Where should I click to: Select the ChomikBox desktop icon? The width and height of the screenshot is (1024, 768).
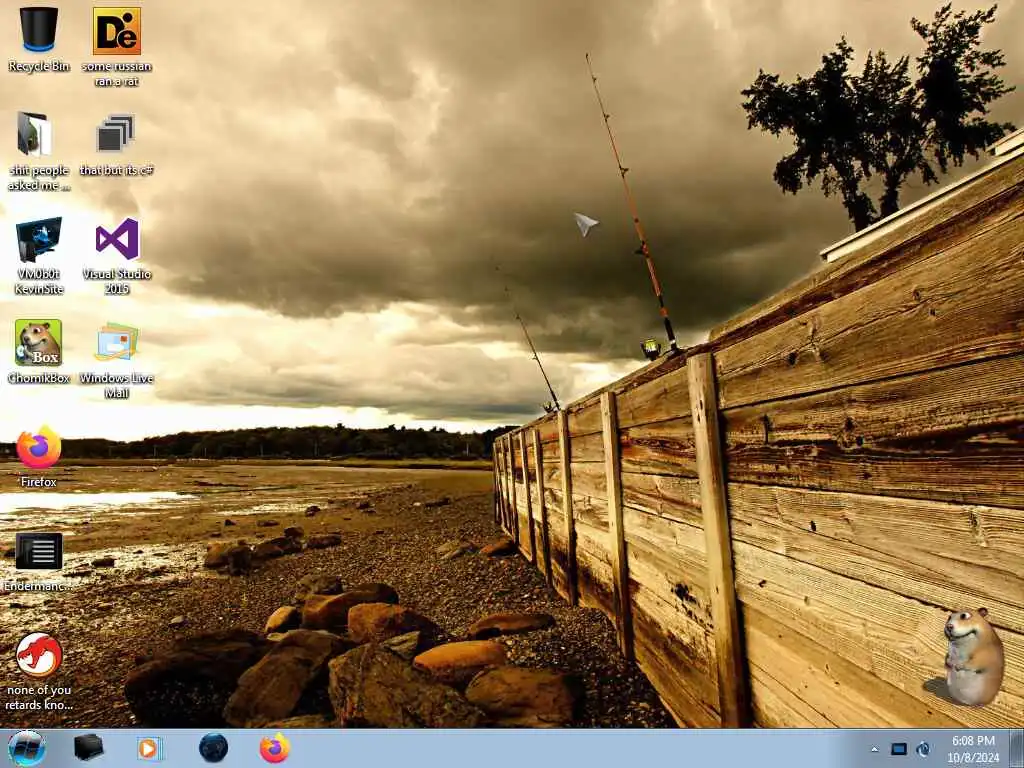click(x=39, y=351)
